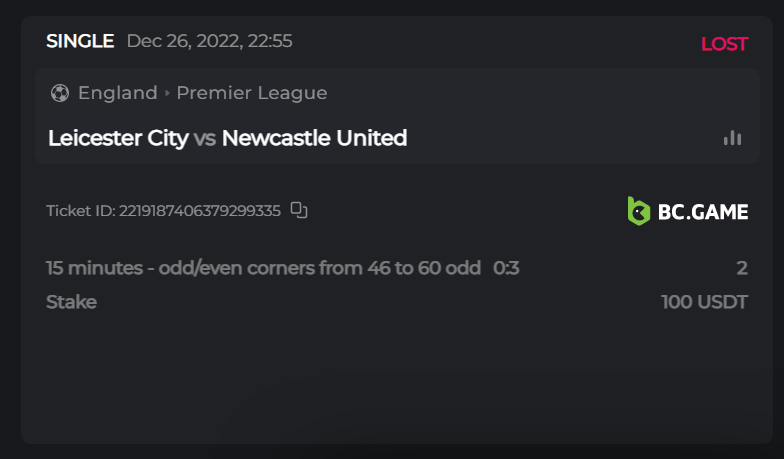The image size is (784, 459).
Task: Select the Newcastle United team name
Action: [314, 138]
